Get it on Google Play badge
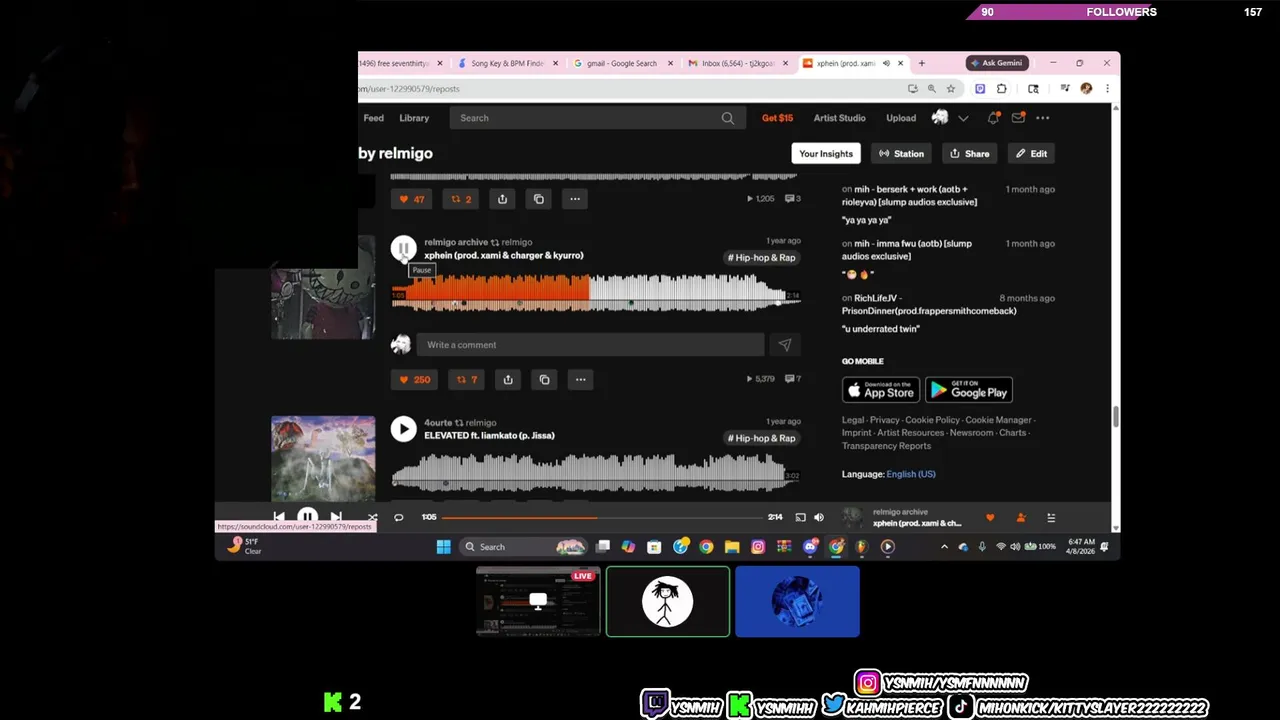 coord(969,390)
